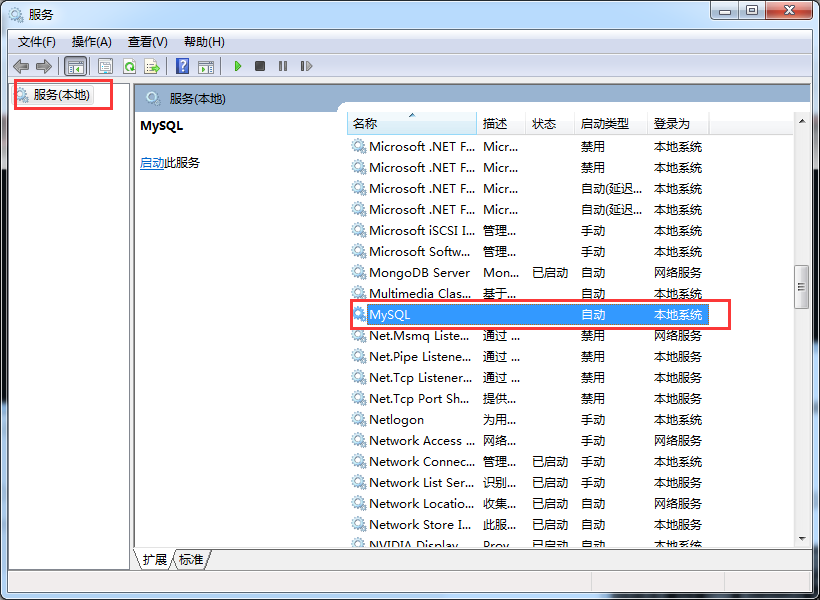Toggle the show/hide console tree icon
Screen dimensions: 820x600
coord(75,66)
